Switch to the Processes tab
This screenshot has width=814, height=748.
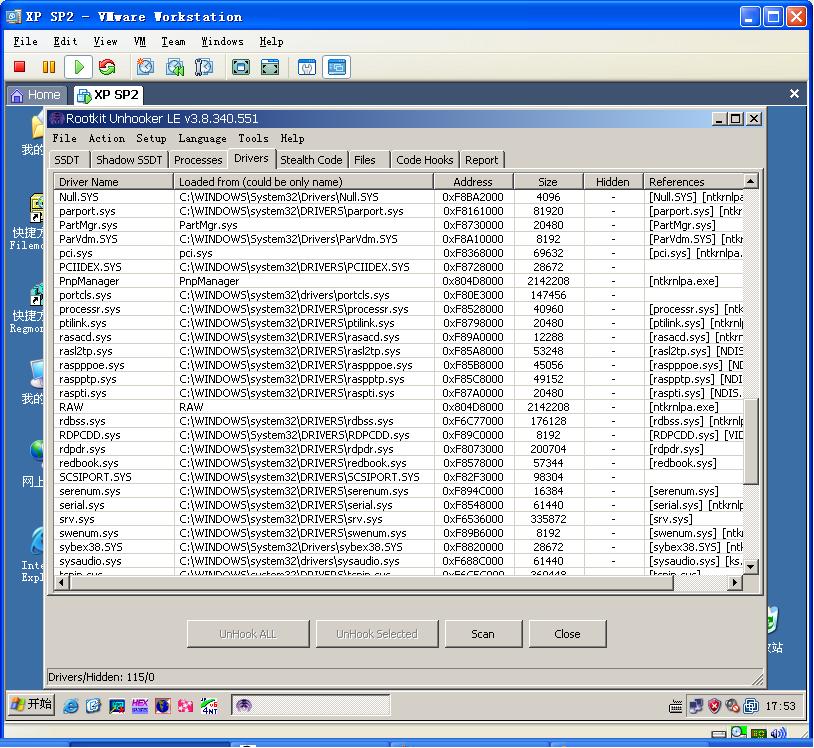tap(198, 160)
